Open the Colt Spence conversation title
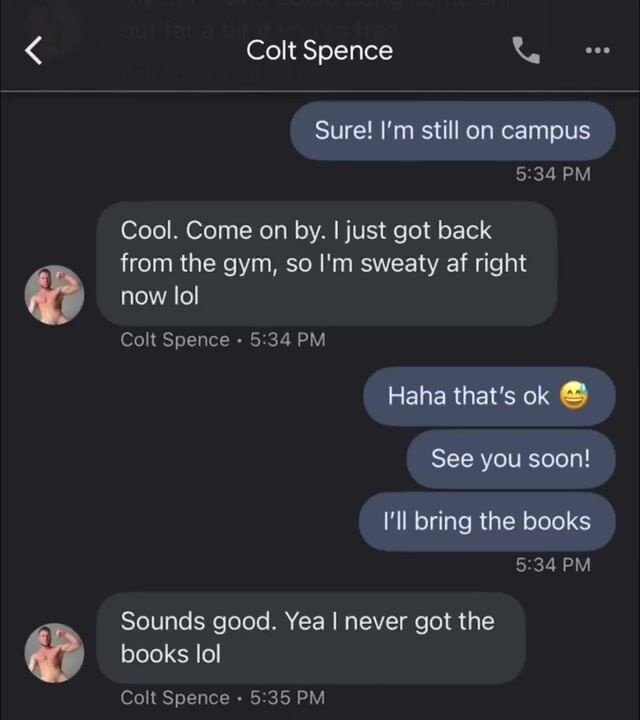 [320, 51]
